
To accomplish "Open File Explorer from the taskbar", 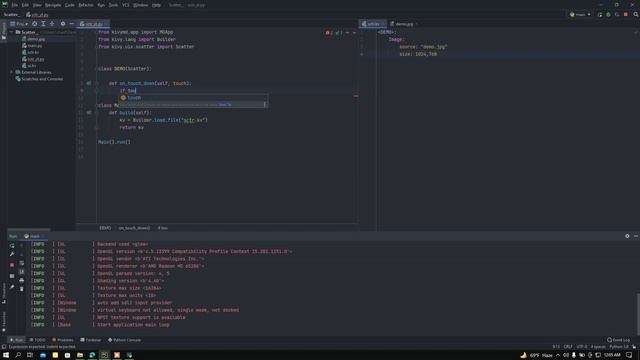I will (x=80, y=355).
